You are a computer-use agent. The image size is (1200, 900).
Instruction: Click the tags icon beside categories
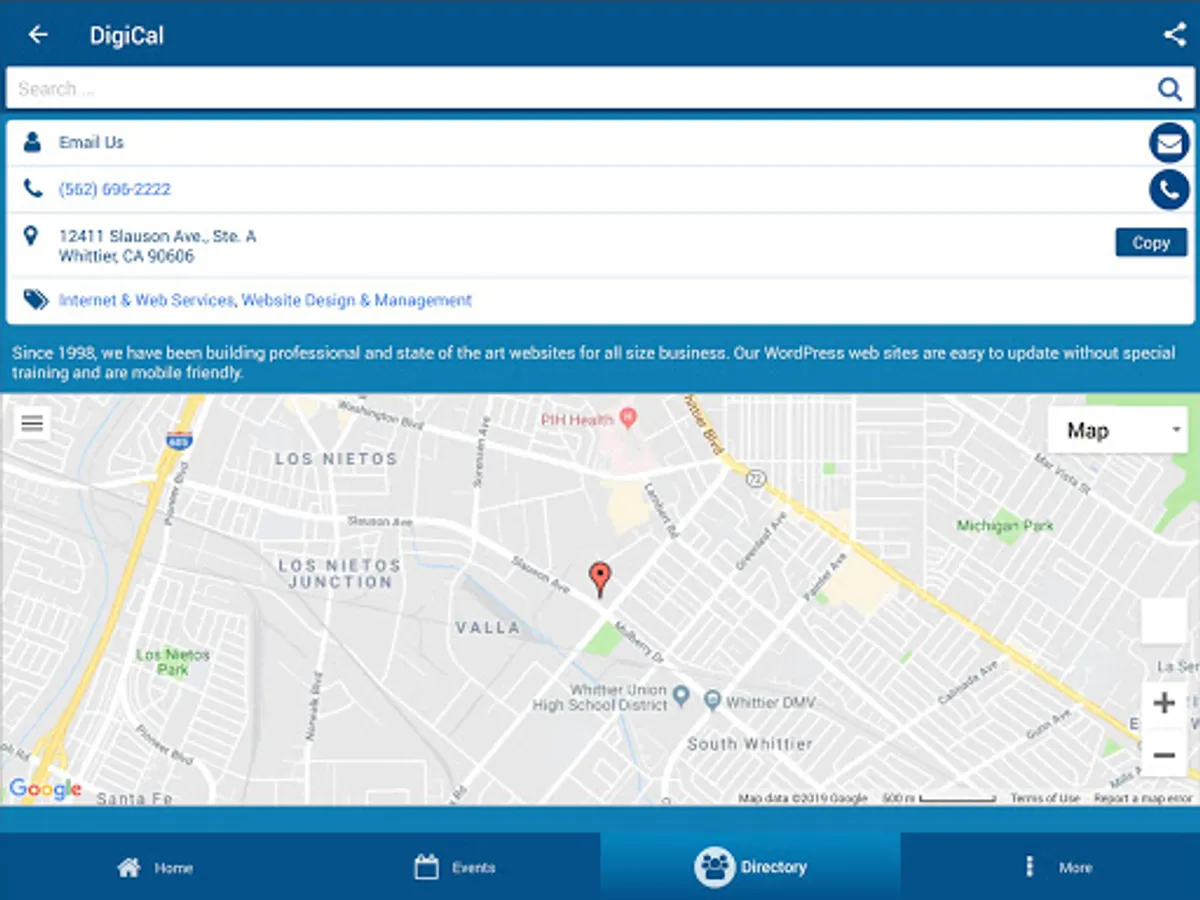[x=36, y=299]
